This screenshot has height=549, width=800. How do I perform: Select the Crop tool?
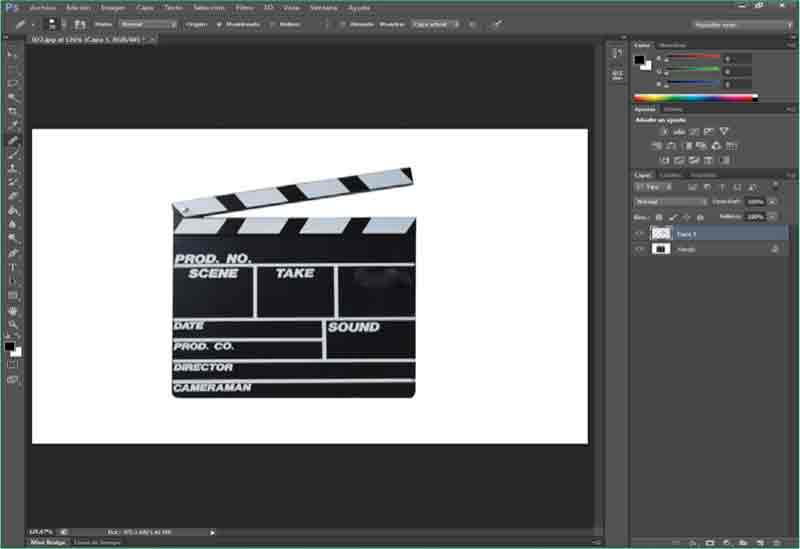tap(13, 111)
